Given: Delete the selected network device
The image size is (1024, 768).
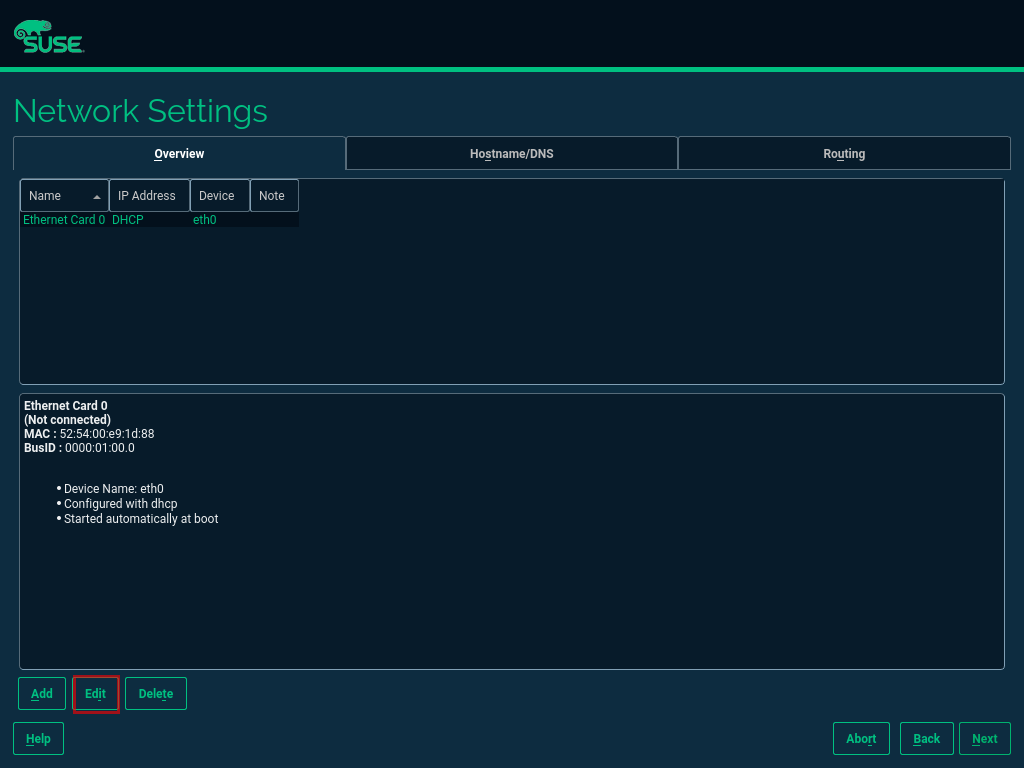Looking at the screenshot, I should point(155,693).
